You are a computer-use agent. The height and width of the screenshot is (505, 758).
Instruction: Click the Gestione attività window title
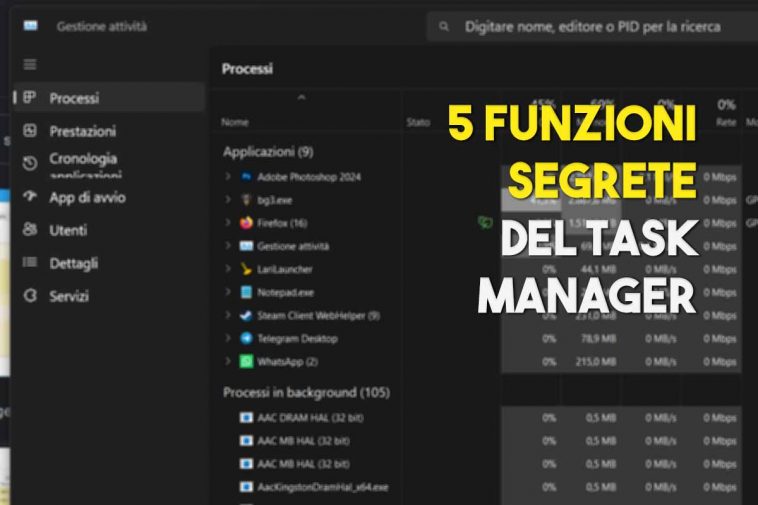(102, 26)
